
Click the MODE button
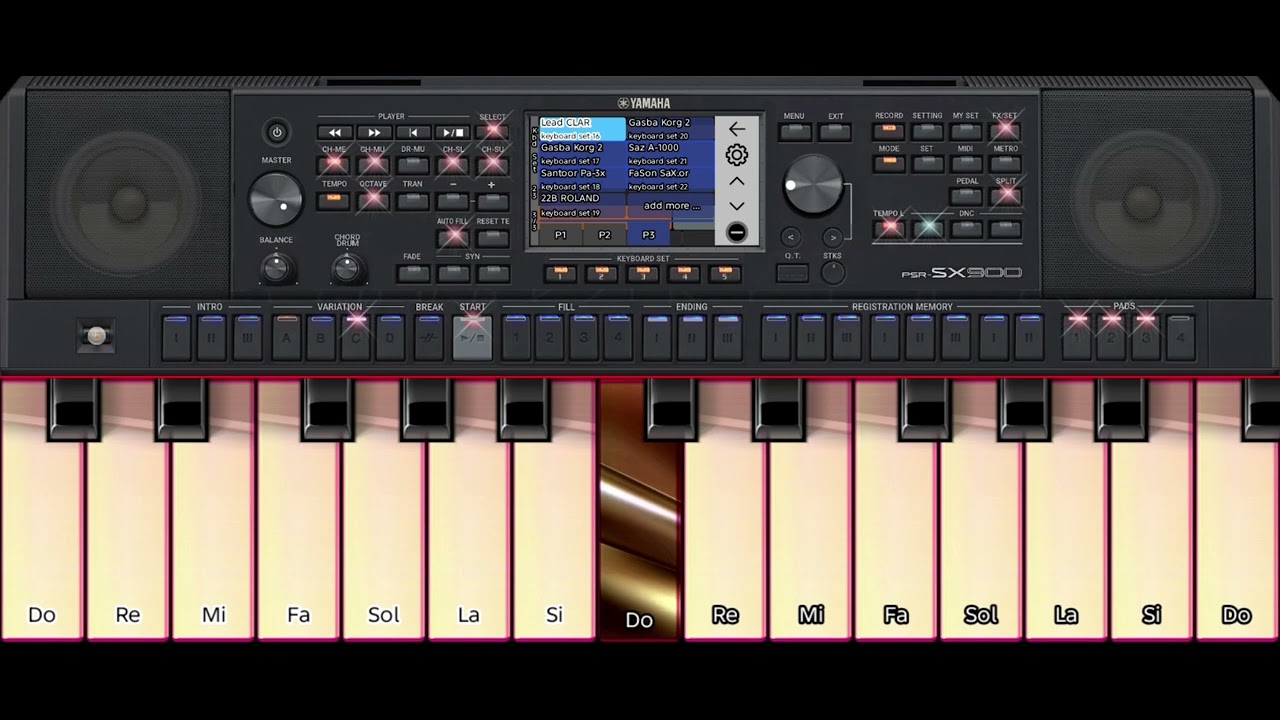[889, 163]
